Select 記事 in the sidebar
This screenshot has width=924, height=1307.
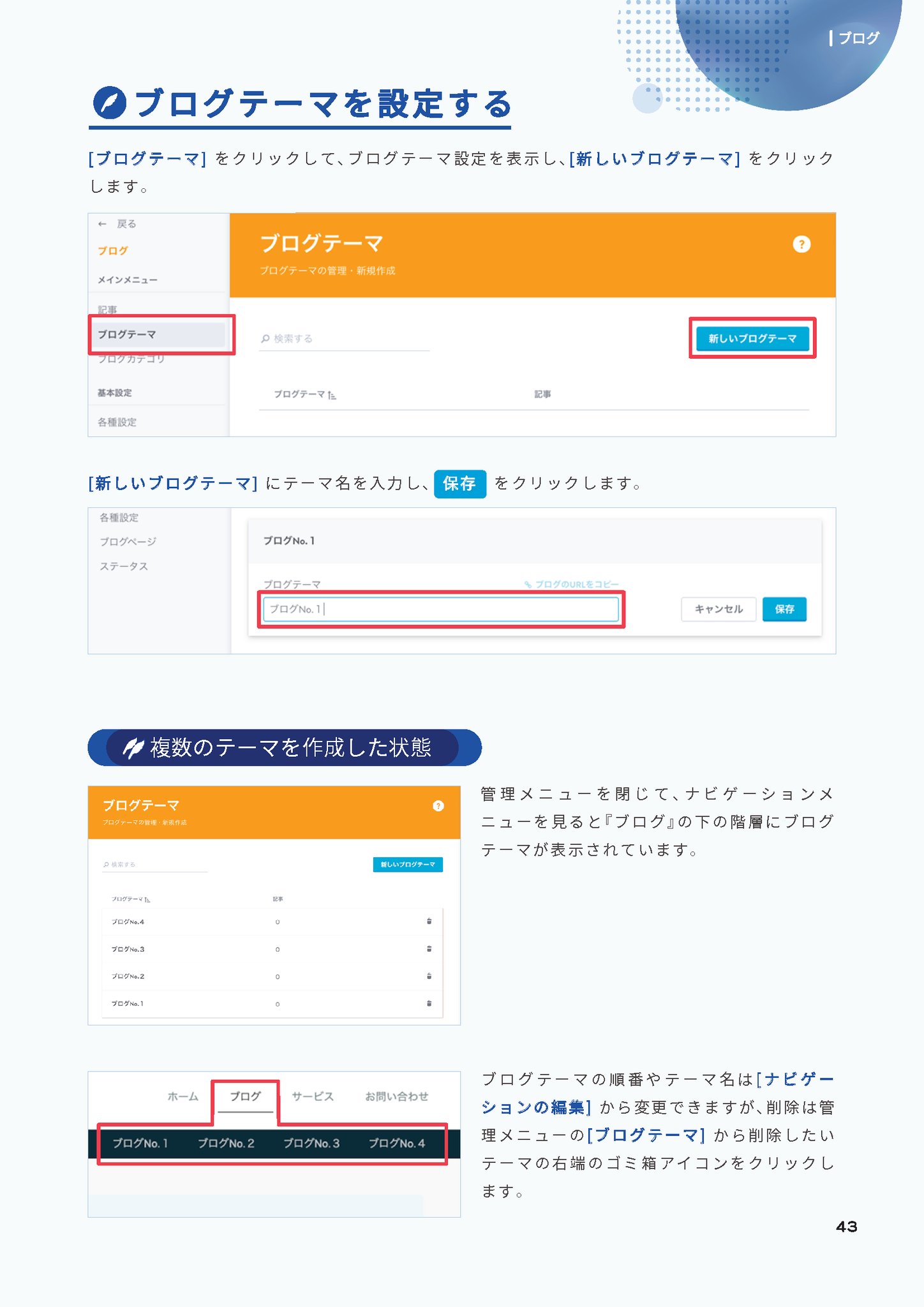107,310
